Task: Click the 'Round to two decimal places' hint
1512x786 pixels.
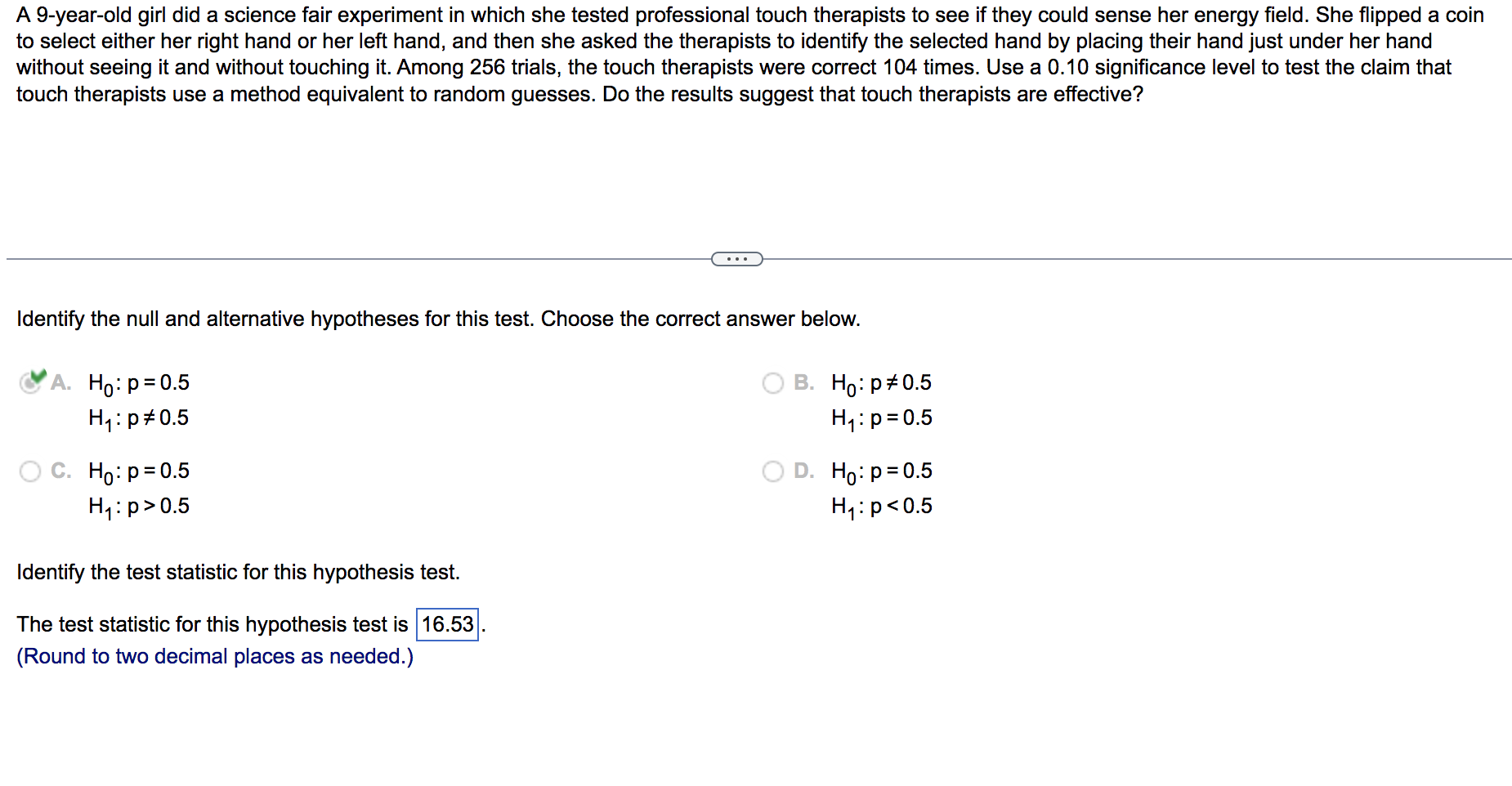Action: point(215,656)
